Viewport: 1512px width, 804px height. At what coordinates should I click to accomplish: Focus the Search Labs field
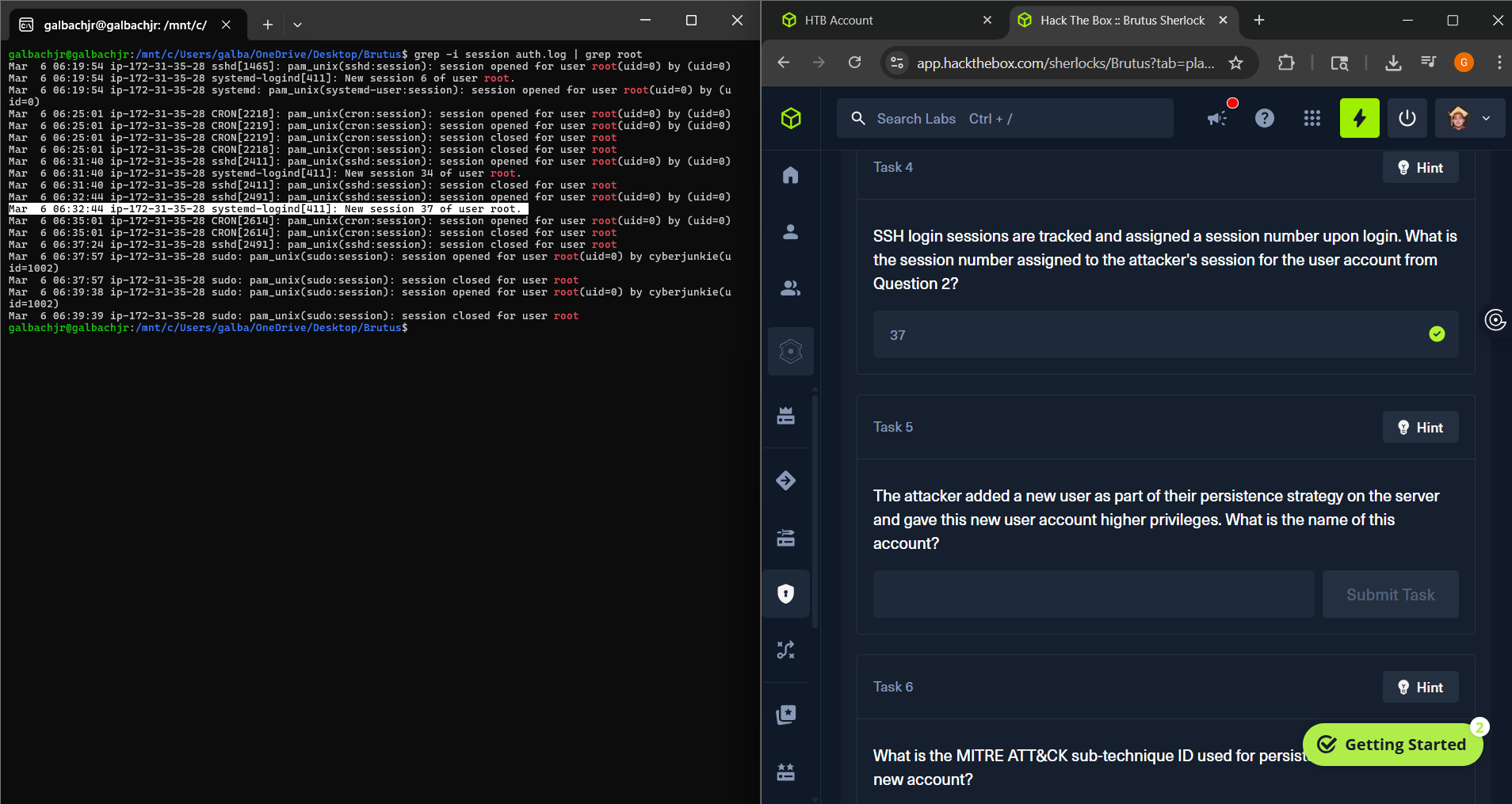coord(1005,118)
